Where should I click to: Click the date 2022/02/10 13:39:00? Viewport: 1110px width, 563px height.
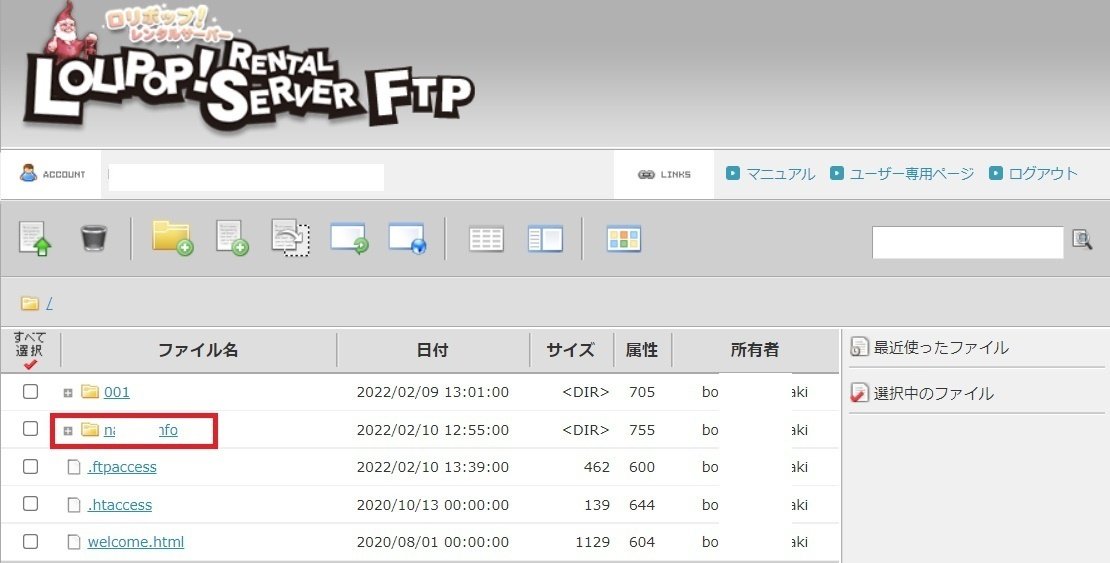click(433, 467)
